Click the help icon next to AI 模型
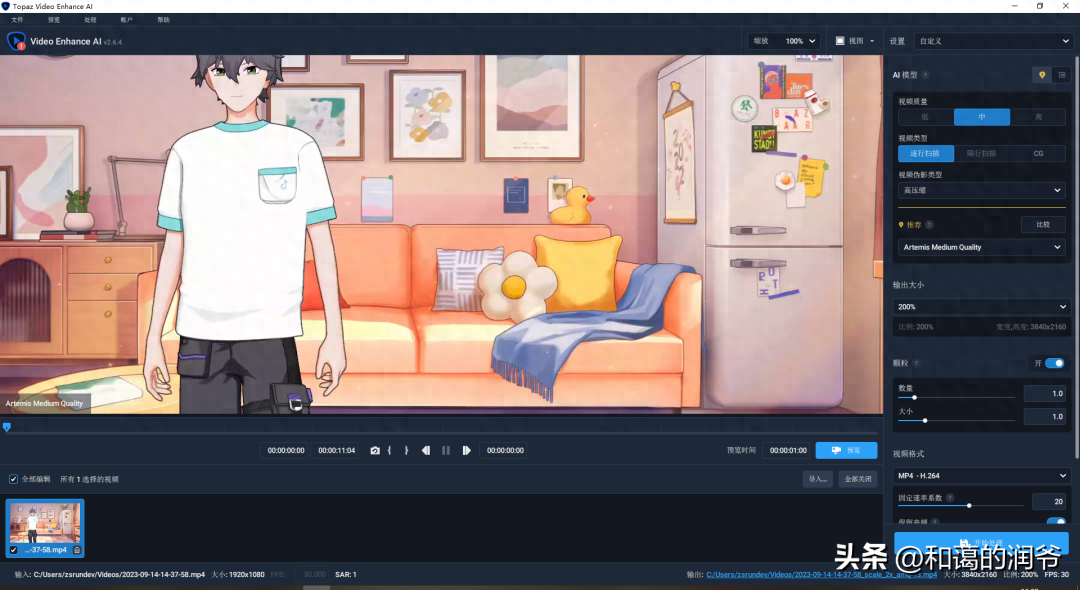1080x590 pixels. coord(925,75)
